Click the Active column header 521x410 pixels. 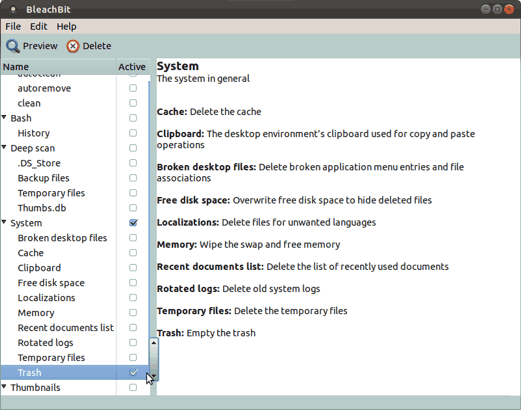coord(132,67)
